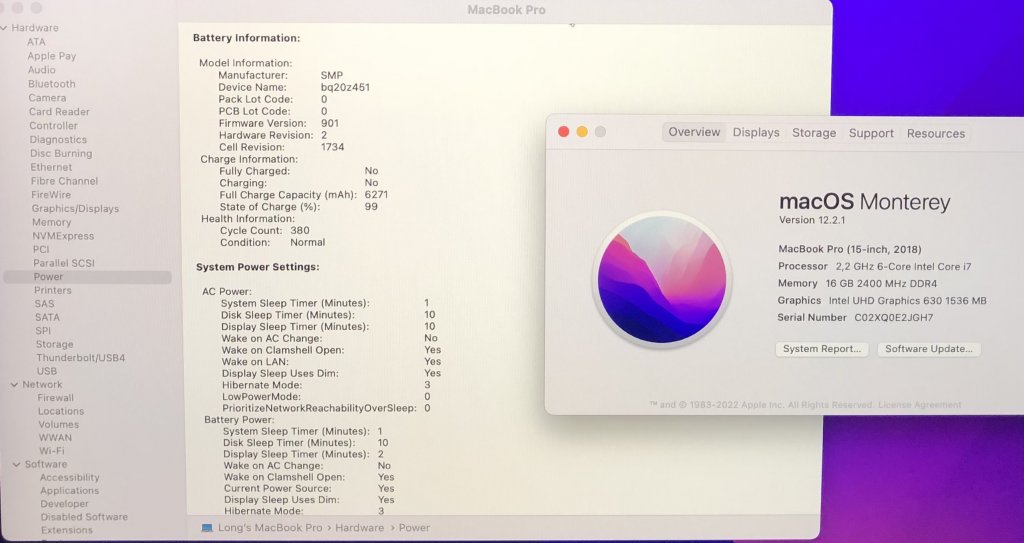1024x543 pixels.
Task: Select Disabled Software in sidebar
Action: 84,517
